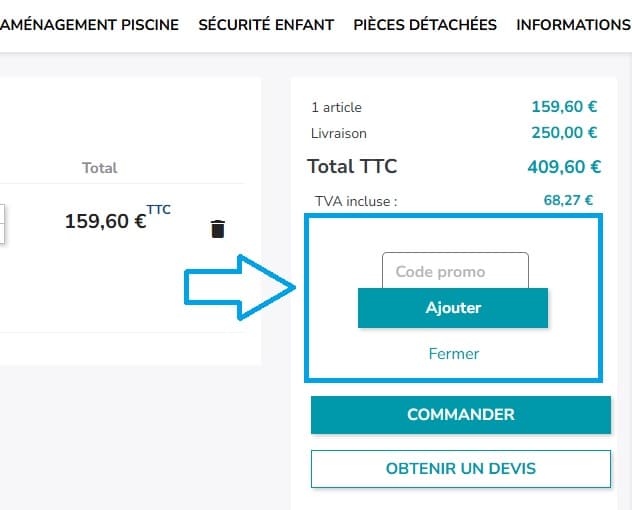This screenshot has width=632, height=510.
Task: Click the Total column header
Action: [x=99, y=168]
